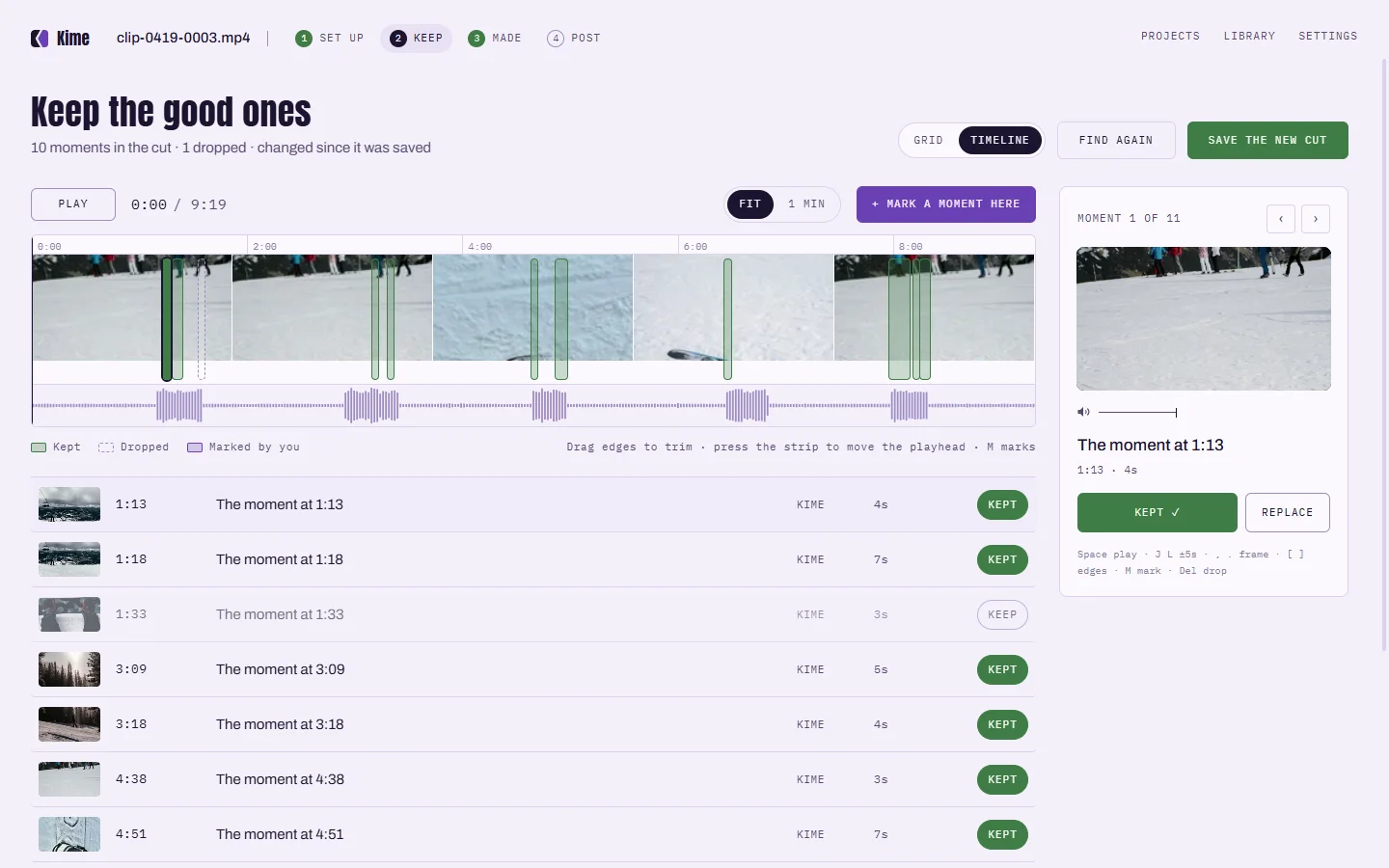This screenshot has height=868, width=1389.
Task: Open the Post step
Action: tap(574, 39)
